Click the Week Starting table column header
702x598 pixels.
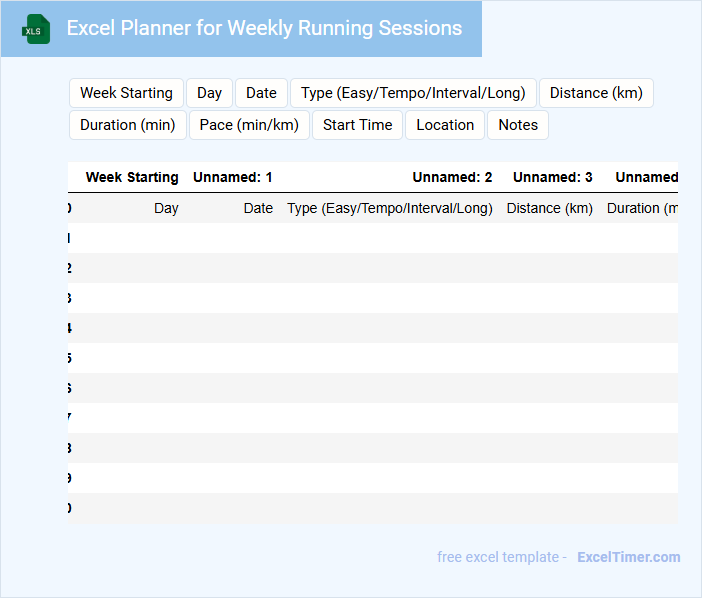pyautogui.click(x=132, y=177)
